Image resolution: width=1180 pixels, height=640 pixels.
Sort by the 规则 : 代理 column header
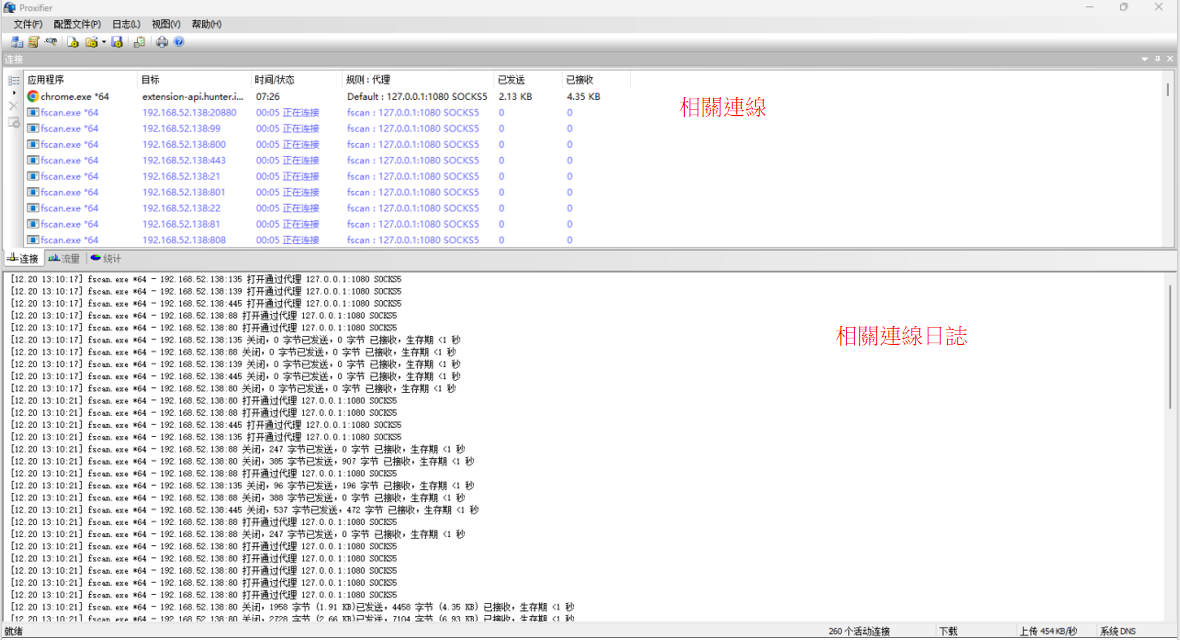[418, 79]
